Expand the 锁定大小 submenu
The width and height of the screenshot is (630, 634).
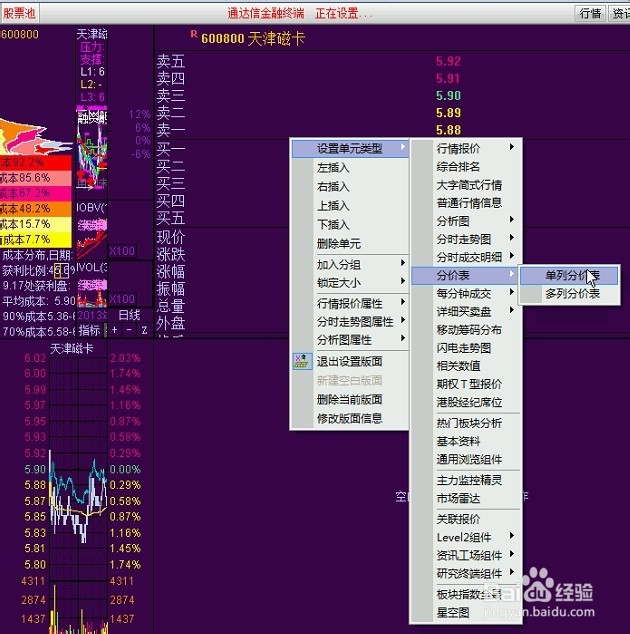click(x=350, y=282)
